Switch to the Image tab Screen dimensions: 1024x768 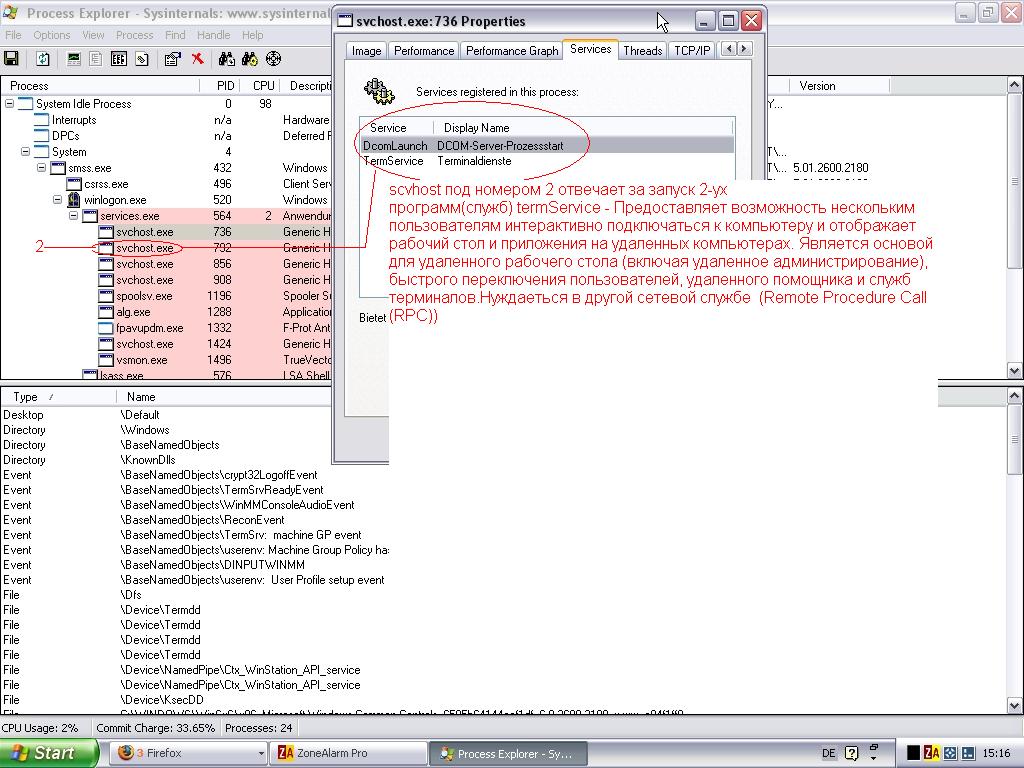click(366, 50)
